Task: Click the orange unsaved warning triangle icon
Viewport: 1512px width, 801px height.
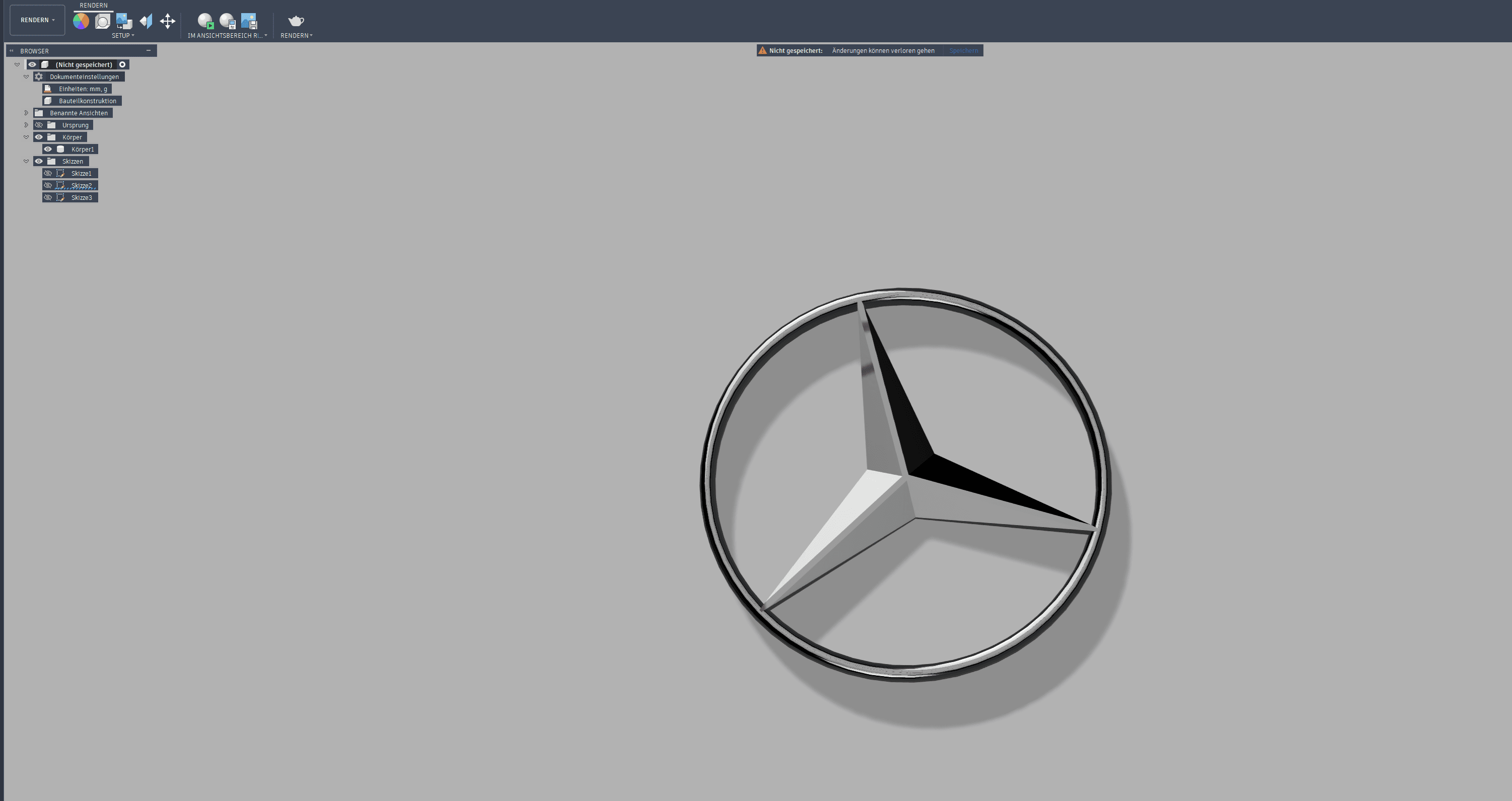Action: click(762, 50)
